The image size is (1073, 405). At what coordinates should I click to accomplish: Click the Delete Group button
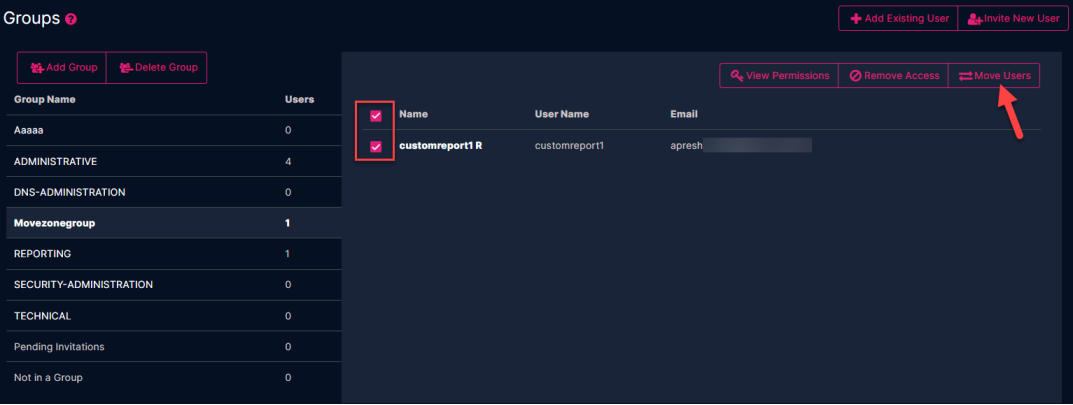point(157,68)
